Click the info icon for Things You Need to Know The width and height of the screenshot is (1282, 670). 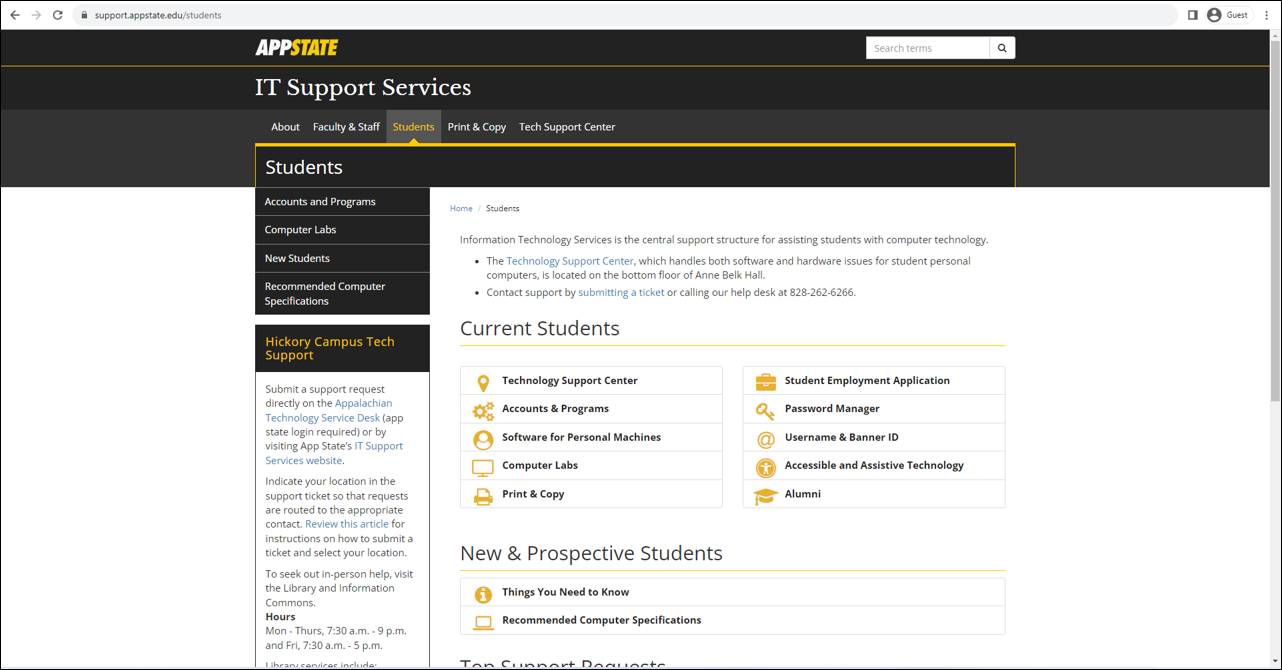pyautogui.click(x=483, y=592)
